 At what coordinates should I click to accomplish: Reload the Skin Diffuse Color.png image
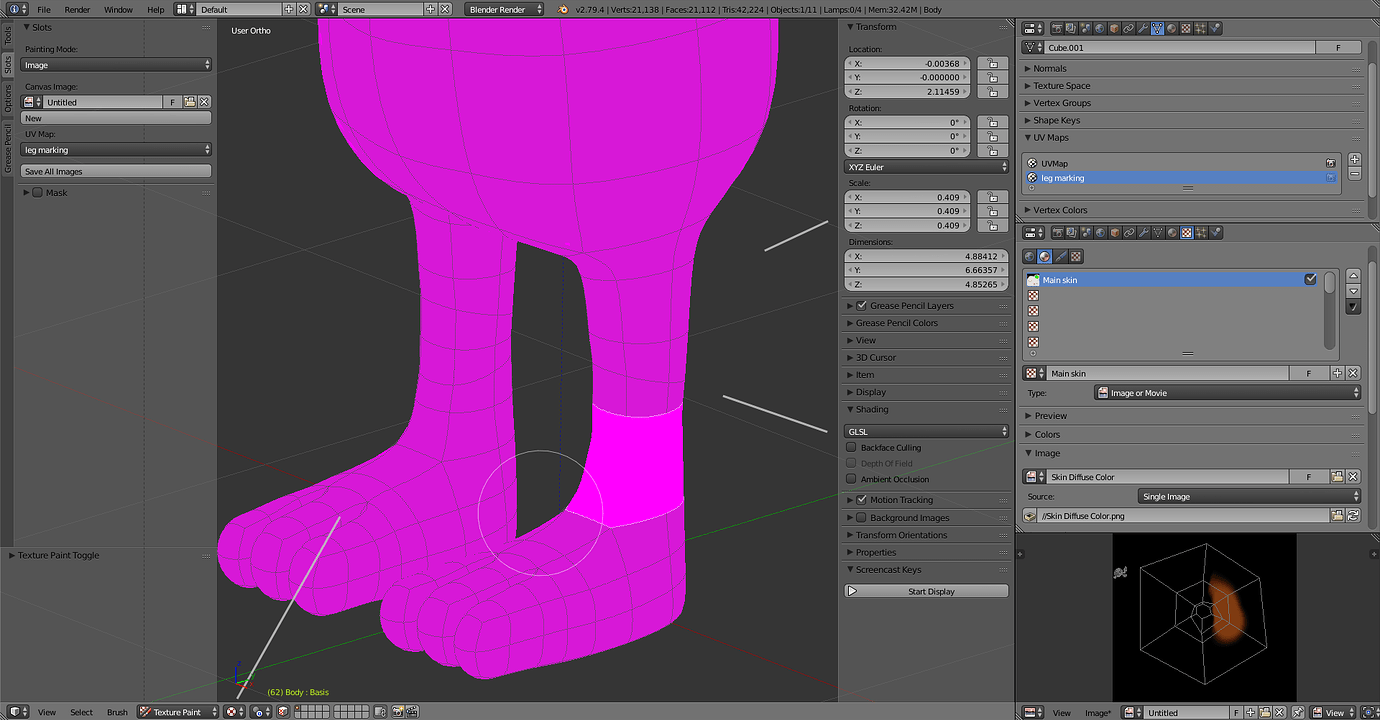(x=1353, y=516)
